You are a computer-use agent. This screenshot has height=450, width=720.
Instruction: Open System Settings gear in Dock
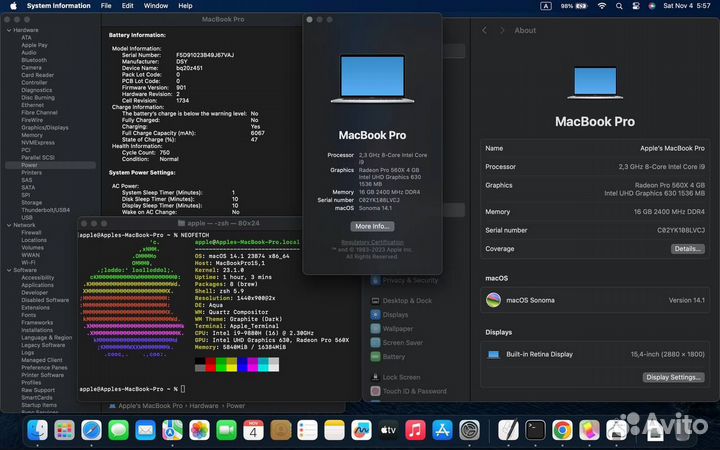tap(469, 430)
